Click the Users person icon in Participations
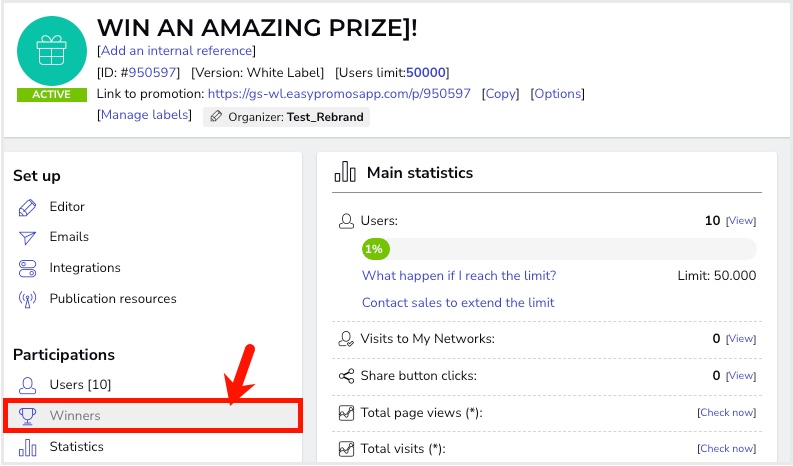793x466 pixels. tap(28, 385)
